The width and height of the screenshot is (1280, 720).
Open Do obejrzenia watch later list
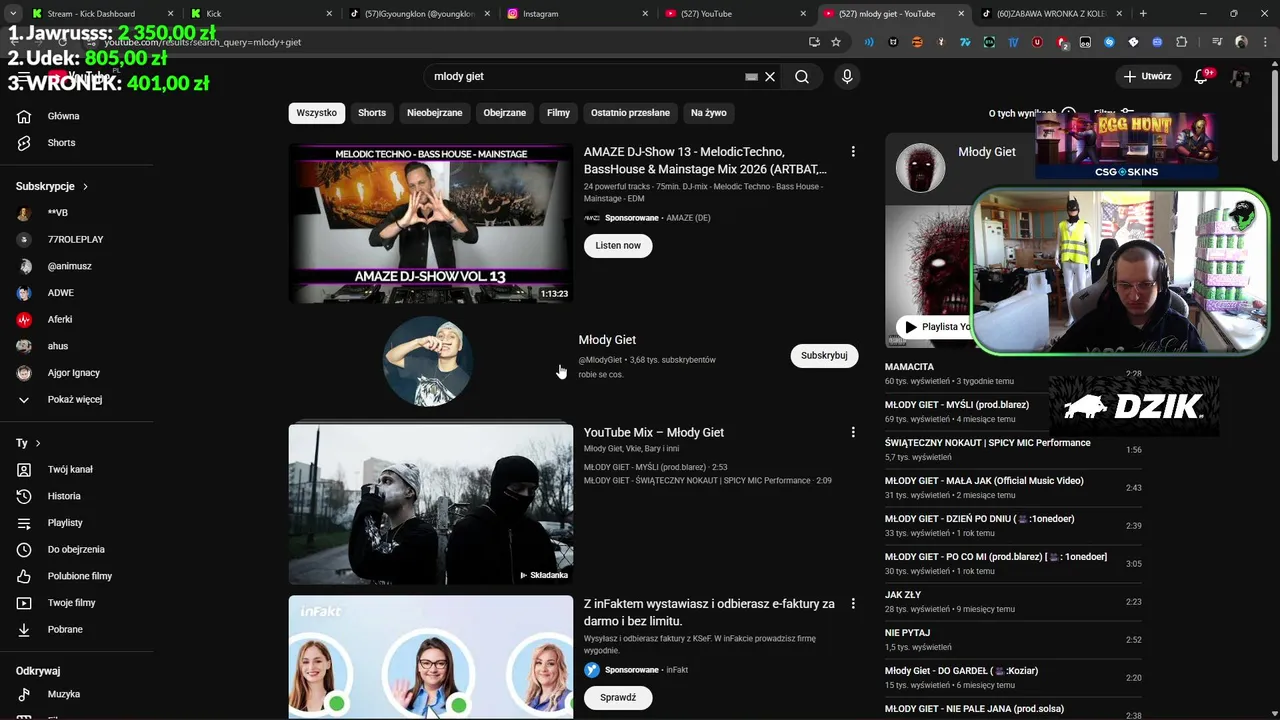pyautogui.click(x=76, y=549)
